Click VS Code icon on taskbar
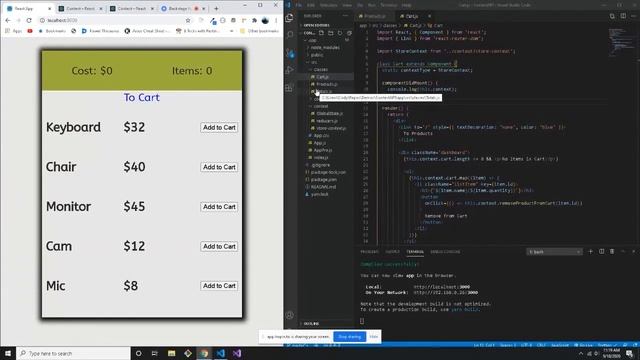This screenshot has height=360, width=640. tap(220, 353)
